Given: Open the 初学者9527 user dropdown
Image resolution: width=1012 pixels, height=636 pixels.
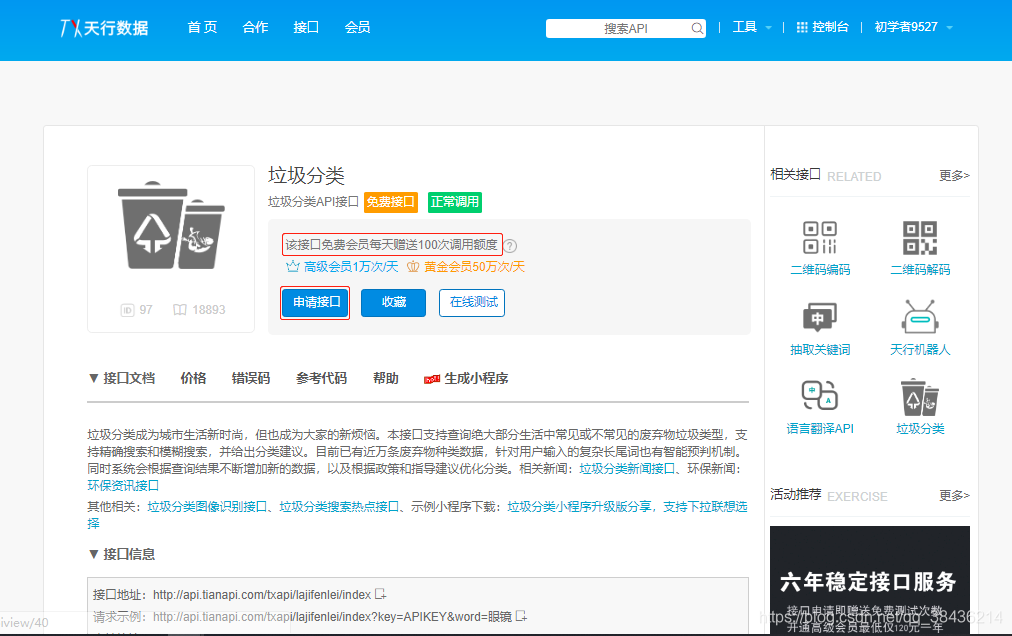Looking at the screenshot, I should tap(913, 27).
